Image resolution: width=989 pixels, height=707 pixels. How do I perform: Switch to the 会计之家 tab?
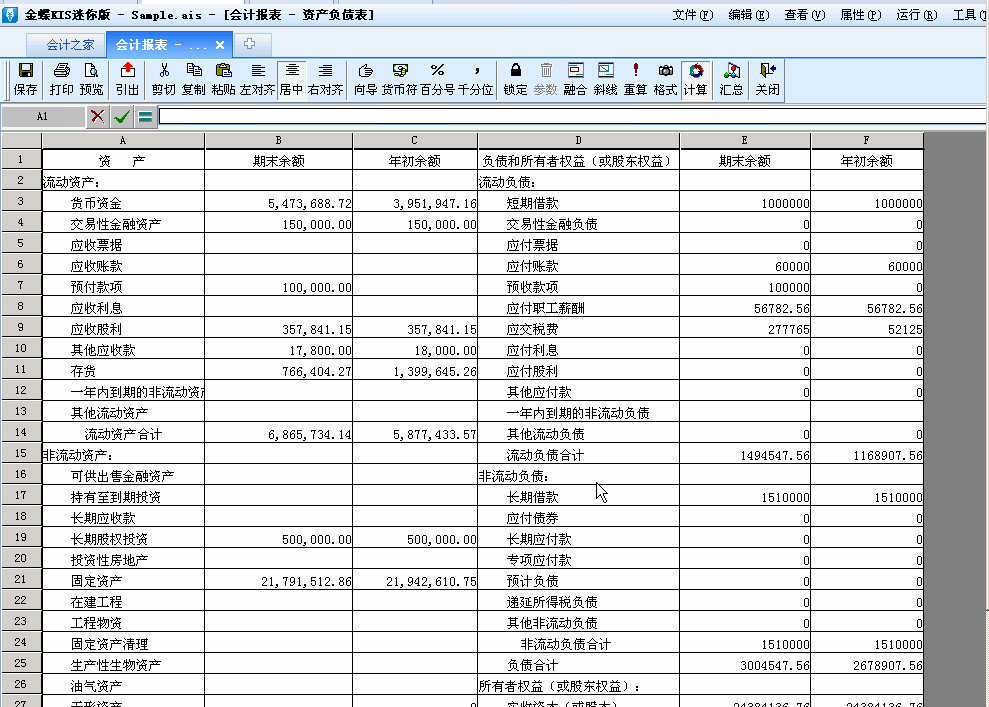pos(70,45)
